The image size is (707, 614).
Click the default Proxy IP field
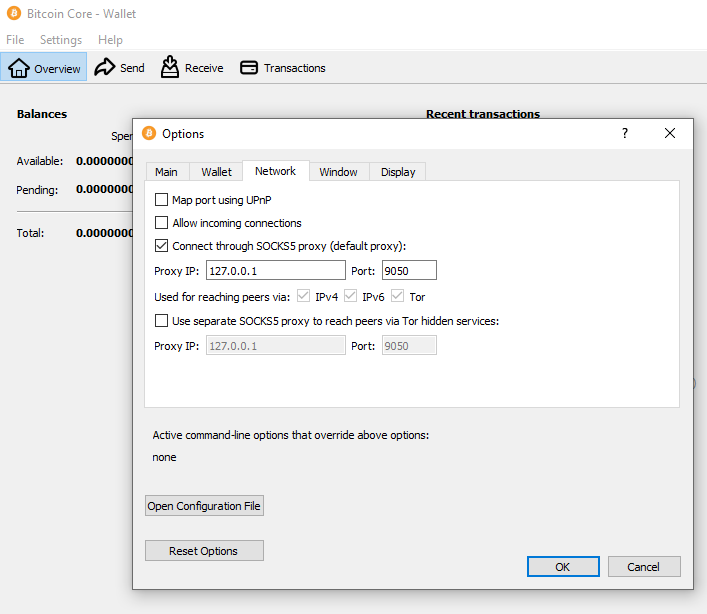[x=276, y=270]
